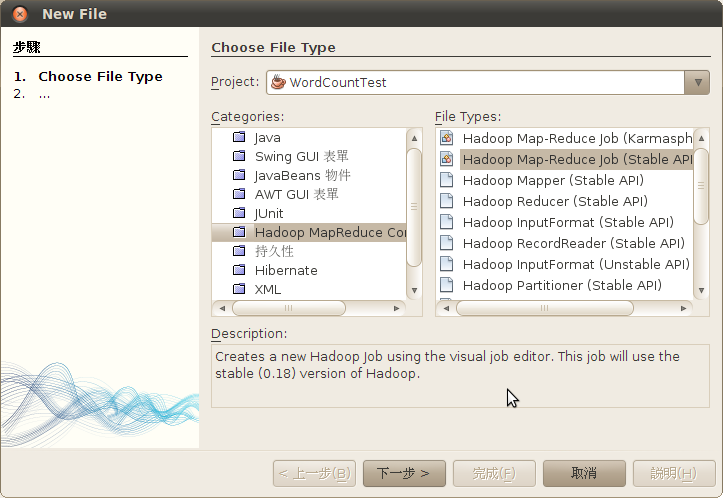Select AWT GUI 表單 category

(x=309, y=194)
